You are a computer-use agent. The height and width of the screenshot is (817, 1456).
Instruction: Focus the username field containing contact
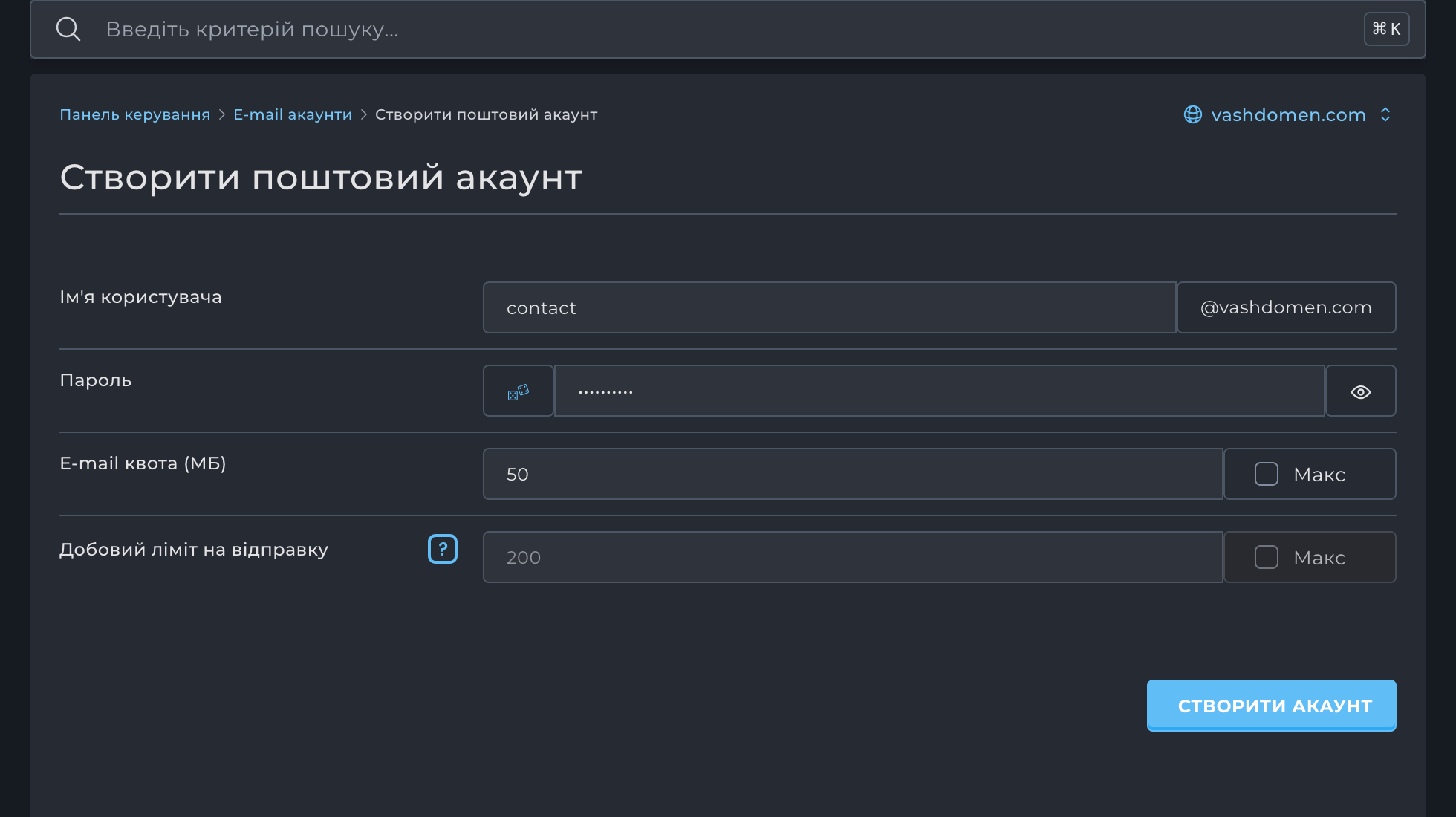[829, 307]
